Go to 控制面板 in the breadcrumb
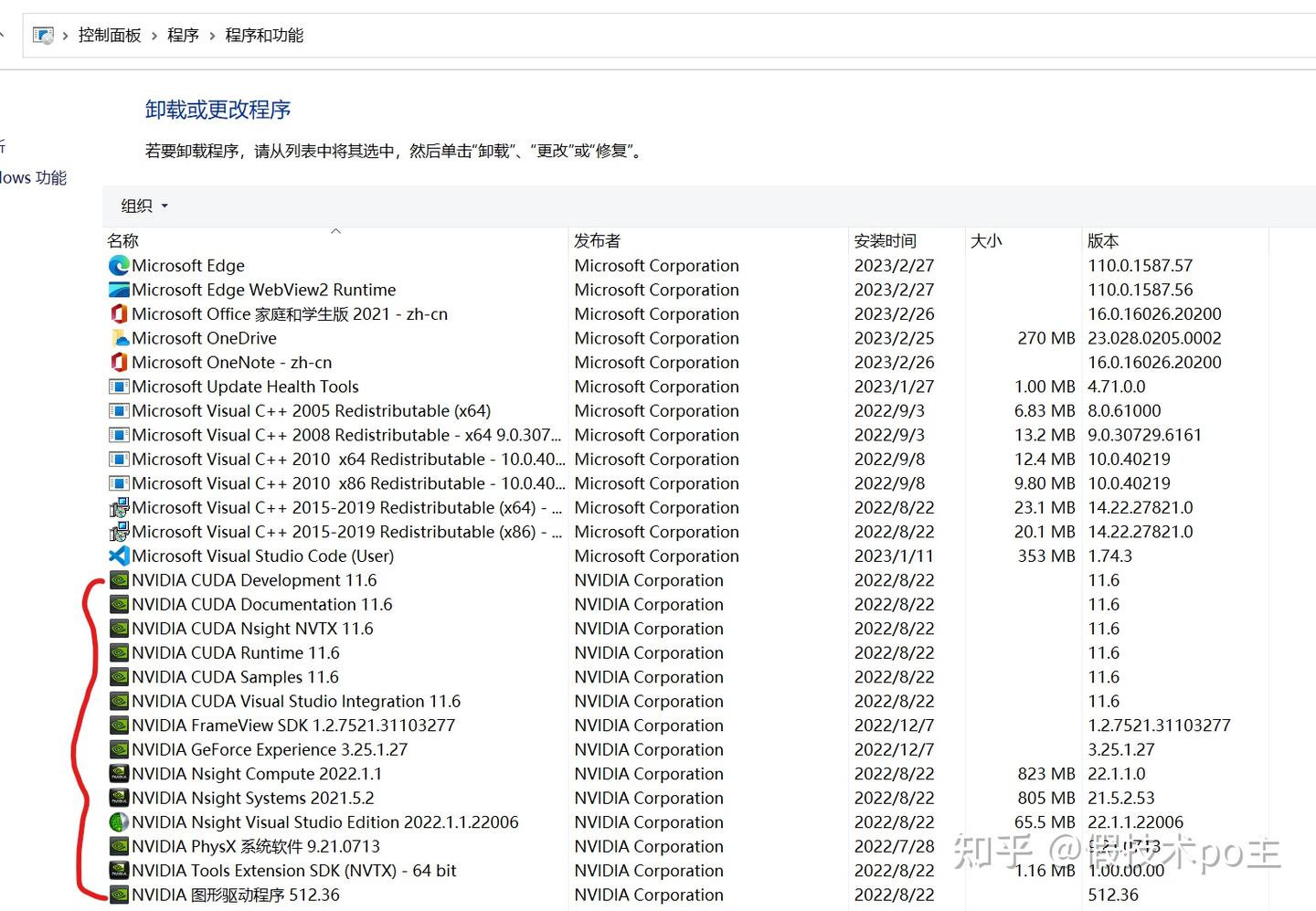Viewport: 1316px width, 911px height. pyautogui.click(x=110, y=36)
